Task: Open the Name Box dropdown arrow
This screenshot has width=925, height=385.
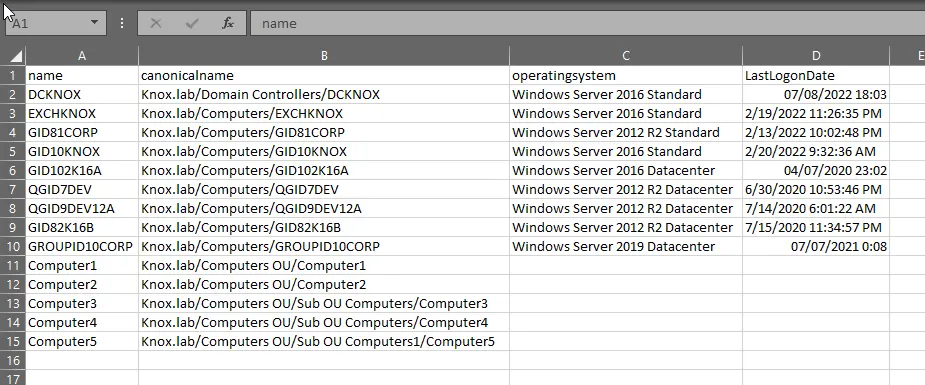Action: pos(94,23)
